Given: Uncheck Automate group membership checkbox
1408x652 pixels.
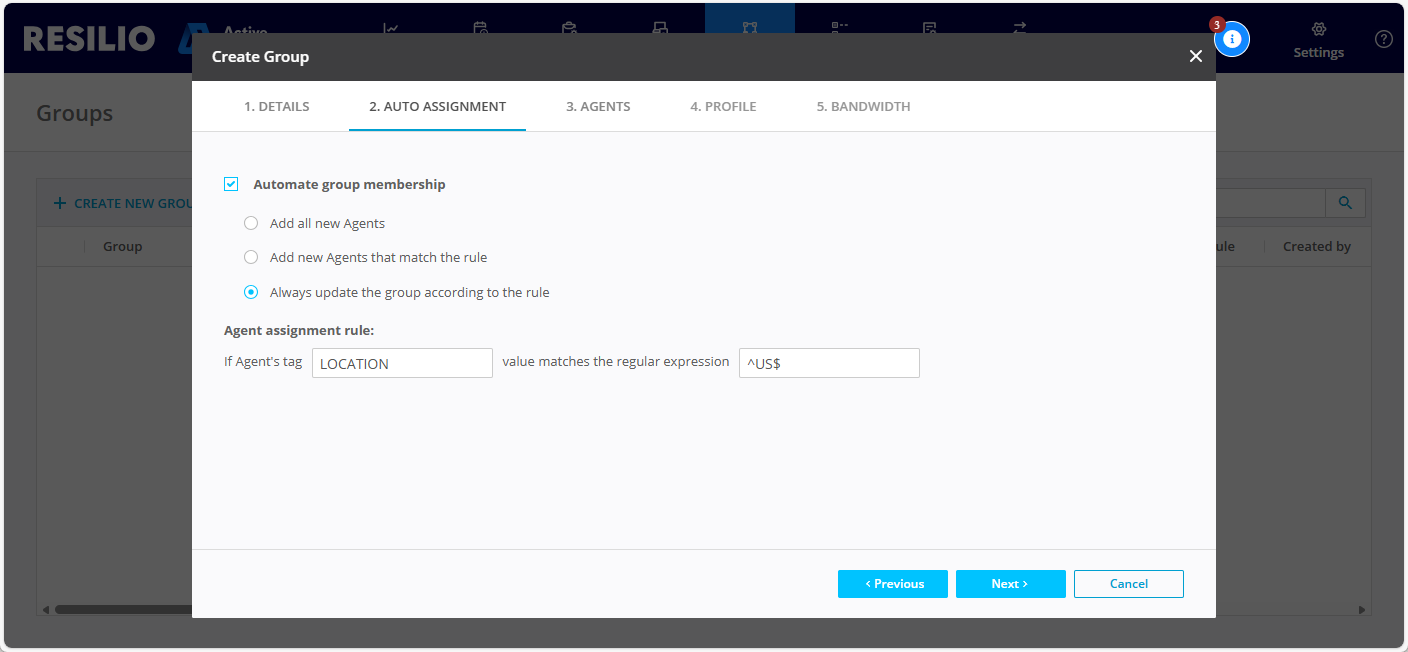Looking at the screenshot, I should [231, 184].
